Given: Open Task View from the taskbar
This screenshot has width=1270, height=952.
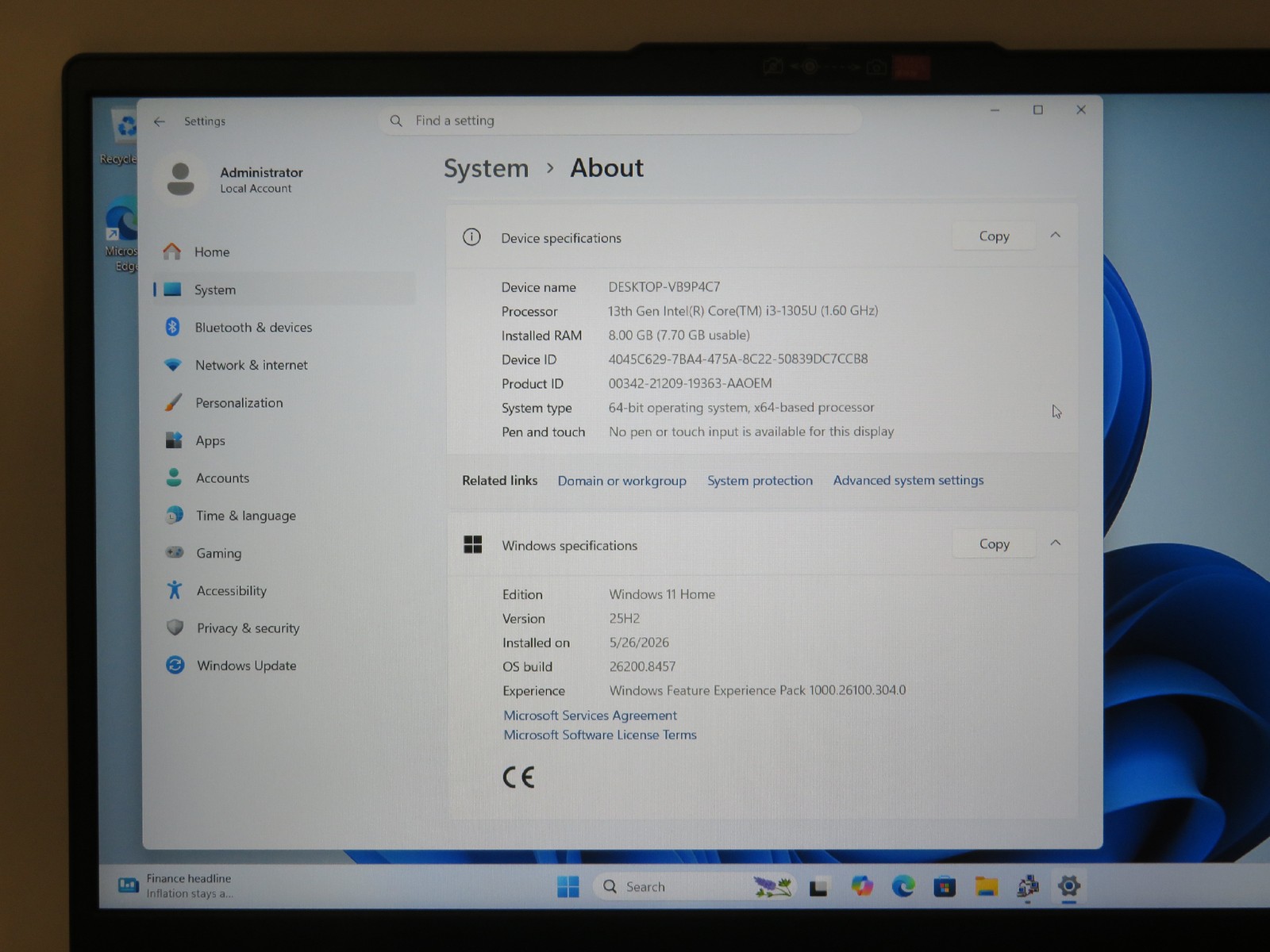Looking at the screenshot, I should click(x=818, y=887).
